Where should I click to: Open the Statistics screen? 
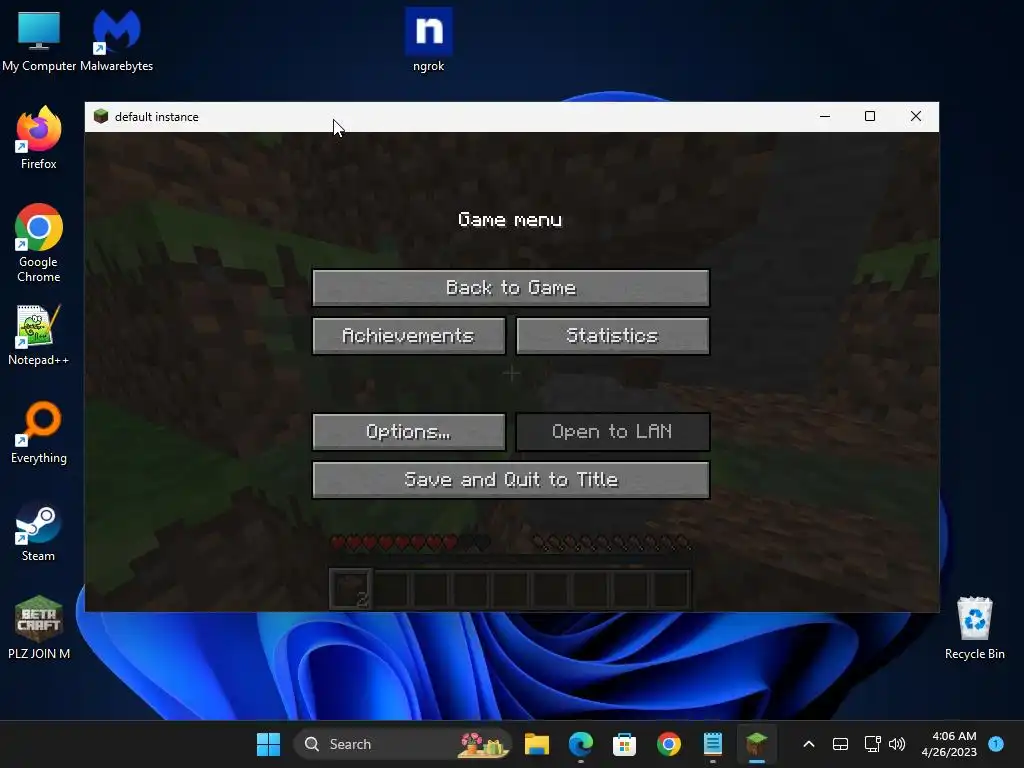point(613,336)
